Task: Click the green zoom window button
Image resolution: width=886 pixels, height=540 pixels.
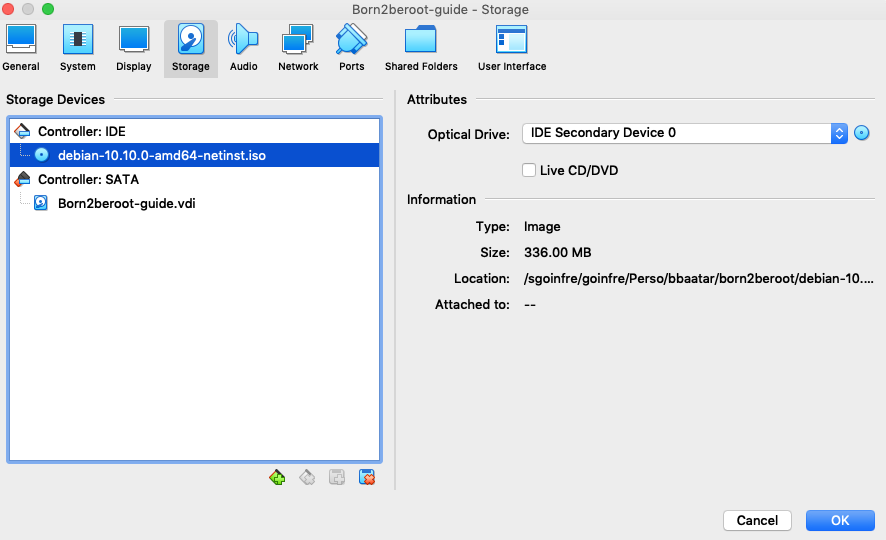Action: click(x=48, y=9)
